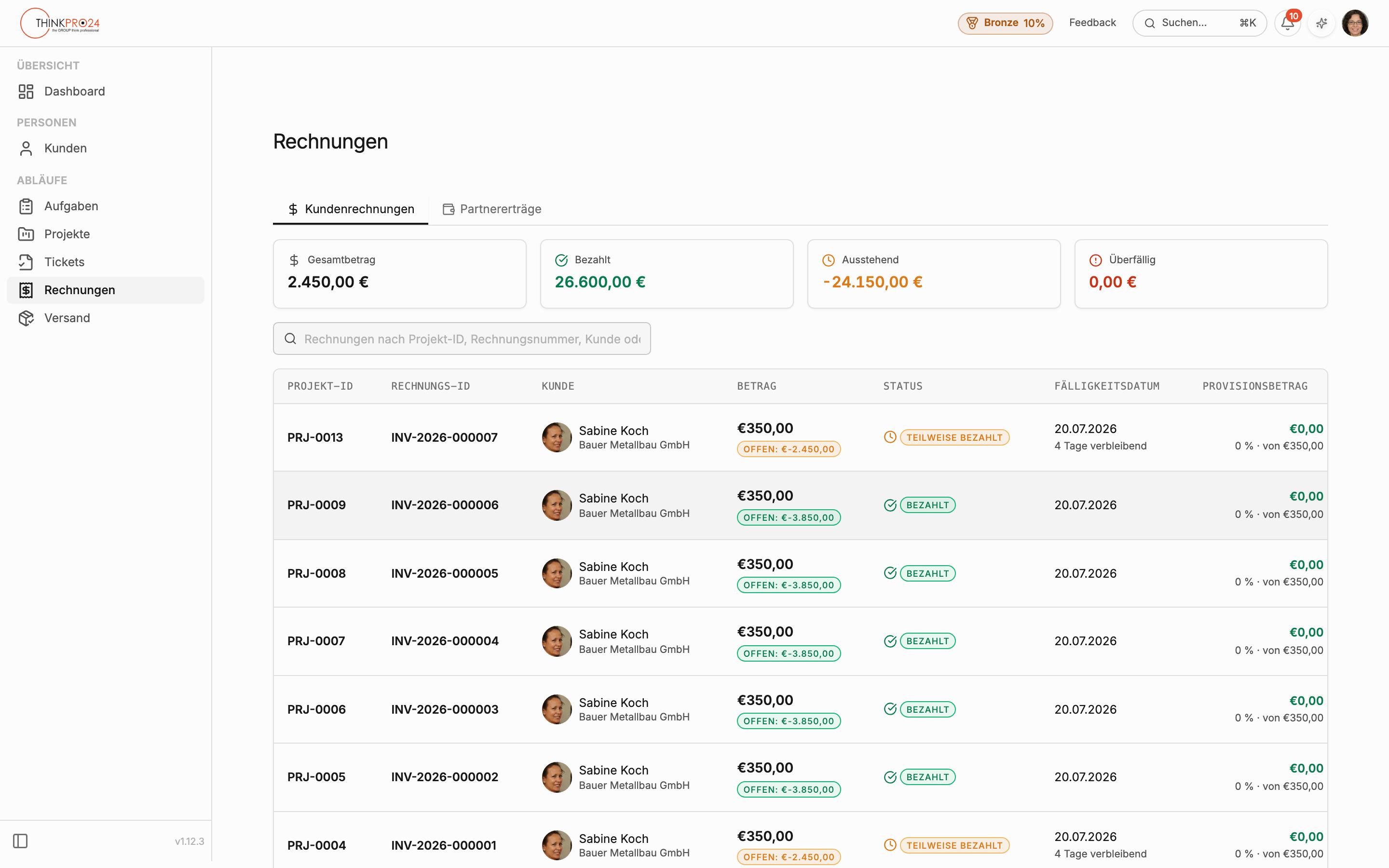The image size is (1389, 868).
Task: Click status check icon in PRJ-0006 row
Action: click(x=890, y=709)
